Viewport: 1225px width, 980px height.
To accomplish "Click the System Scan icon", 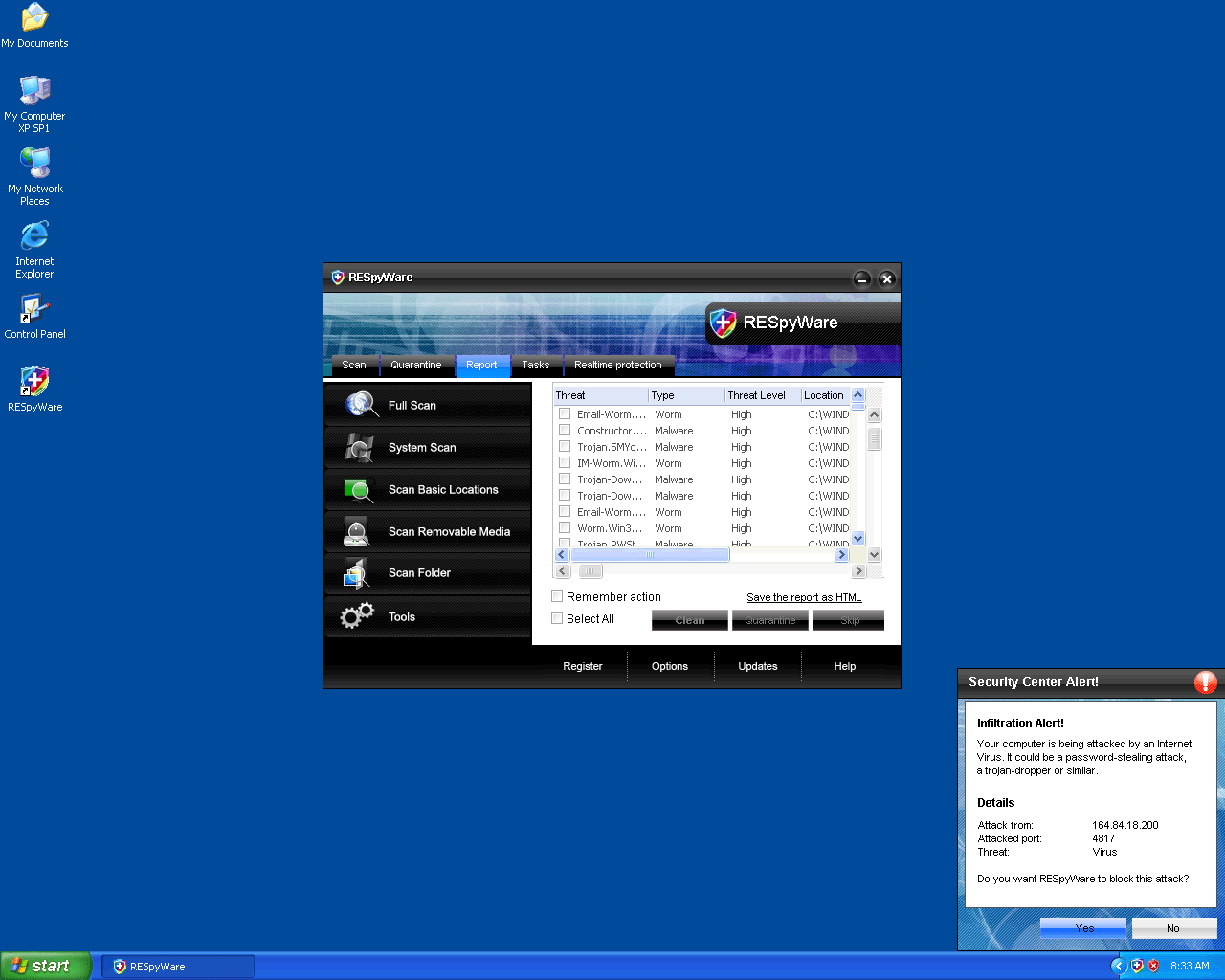I will tap(359, 447).
